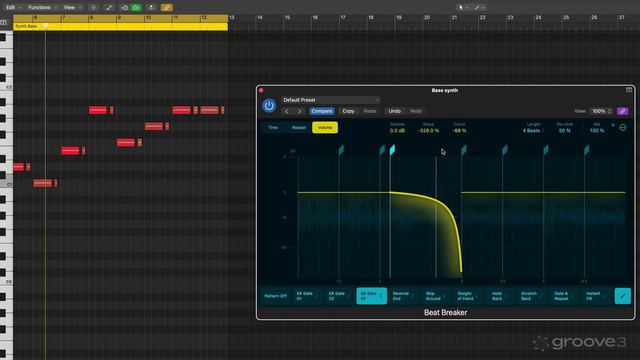Image resolution: width=640 pixels, height=360 pixels.
Task: Select the lowest red MIDI note in the piano roll
Action: (42, 183)
